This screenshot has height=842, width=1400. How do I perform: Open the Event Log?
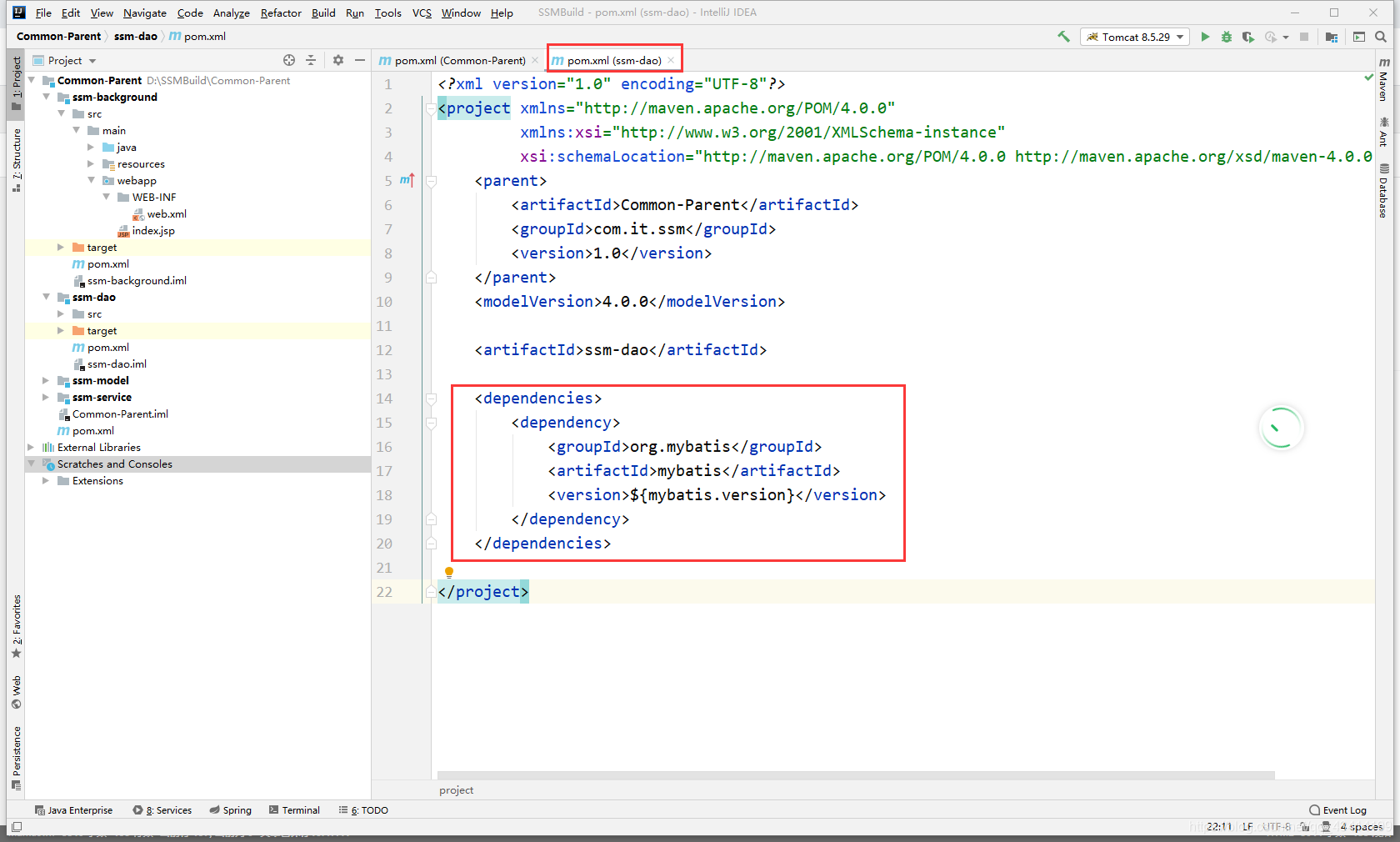point(1337,810)
